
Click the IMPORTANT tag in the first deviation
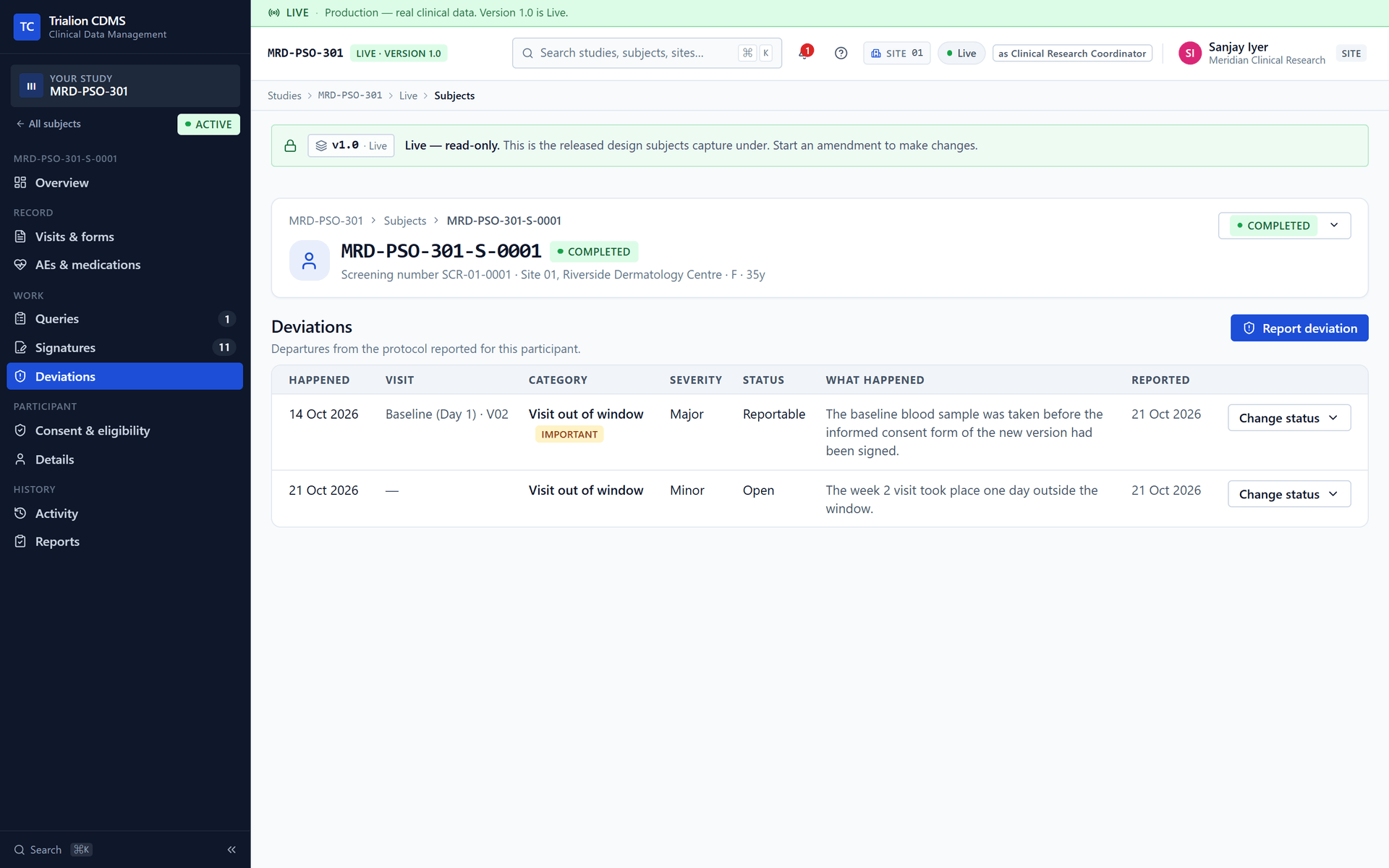tap(569, 434)
